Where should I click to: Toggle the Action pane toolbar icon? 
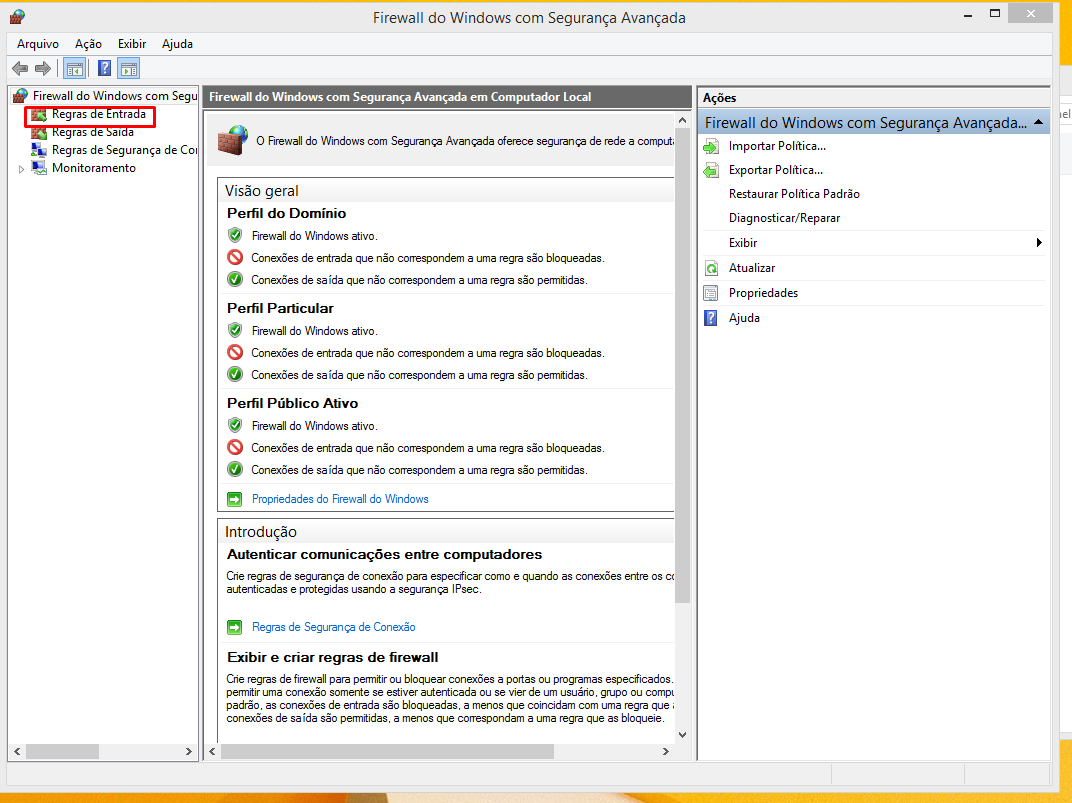129,68
